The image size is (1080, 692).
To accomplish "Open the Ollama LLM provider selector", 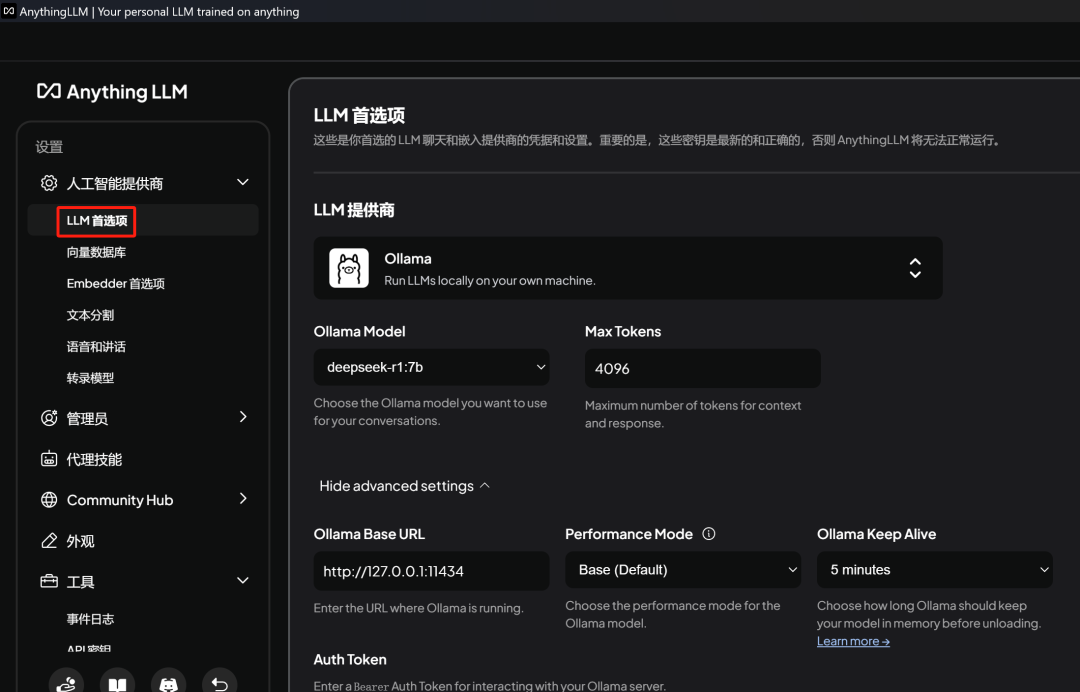I will (627, 268).
